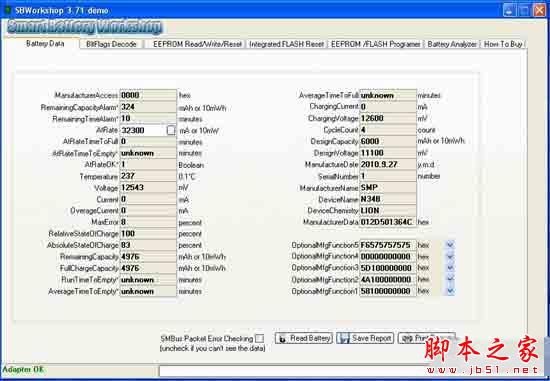Click the Print button
This screenshot has height=381, width=550.
[427, 339]
